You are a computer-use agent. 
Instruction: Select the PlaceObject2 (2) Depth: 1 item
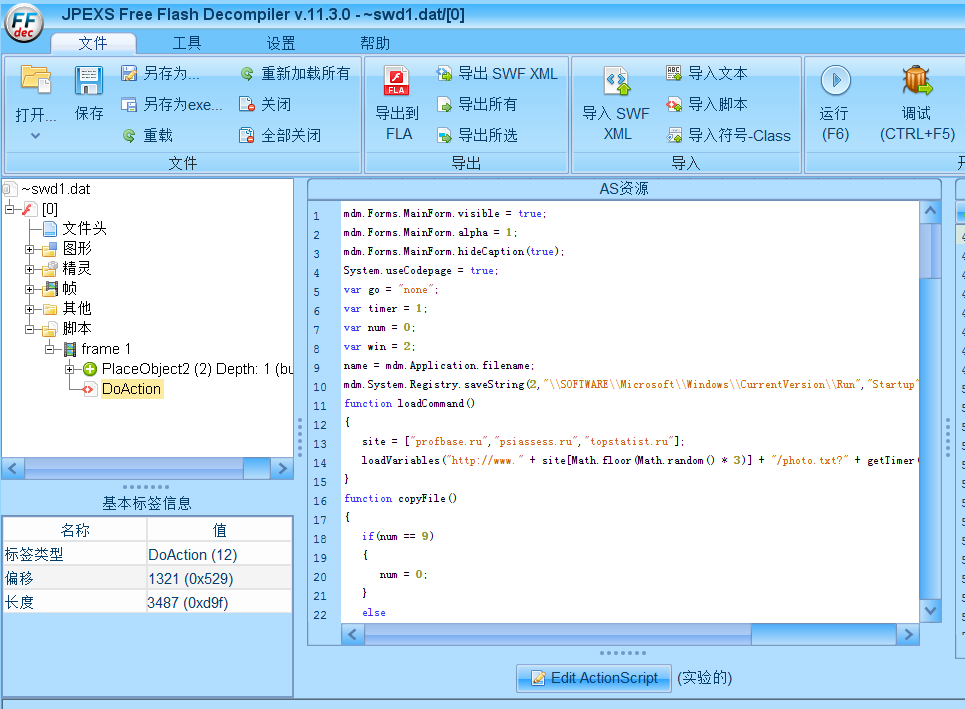click(197, 369)
